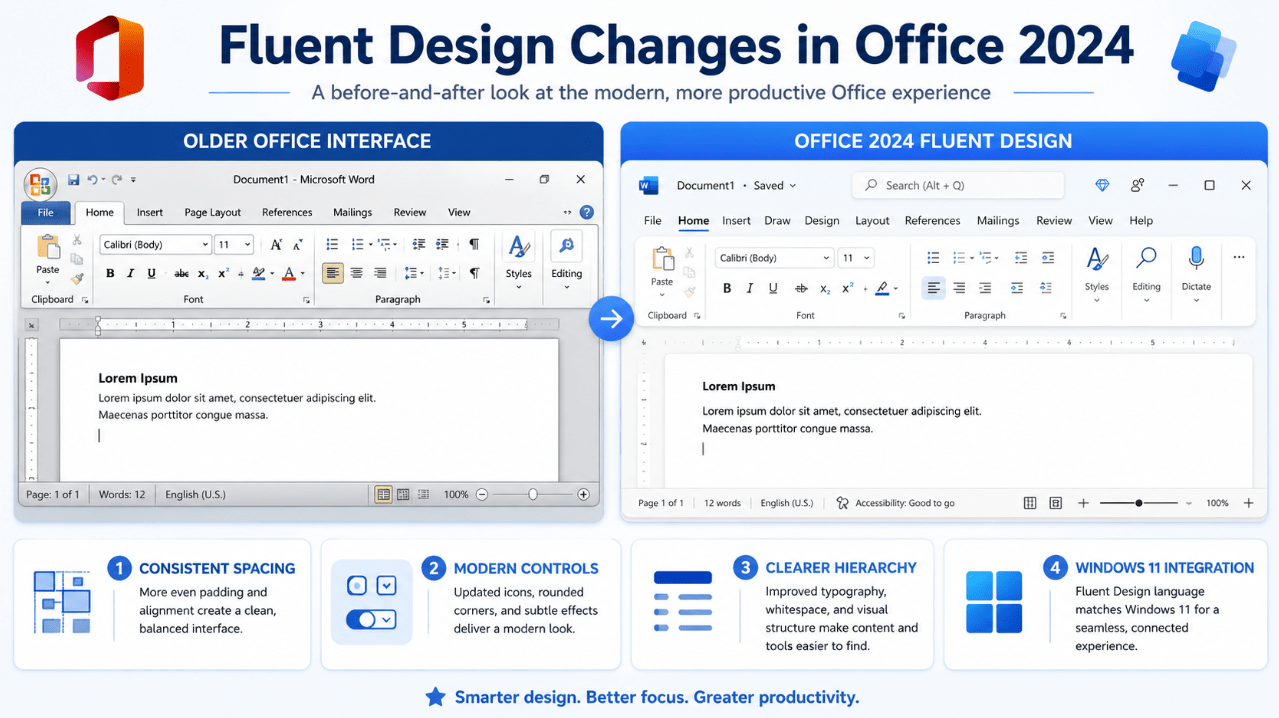Click the Search (Alt + Q) box in Office 2024
This screenshot has height=718, width=1279.
pyautogui.click(x=958, y=185)
